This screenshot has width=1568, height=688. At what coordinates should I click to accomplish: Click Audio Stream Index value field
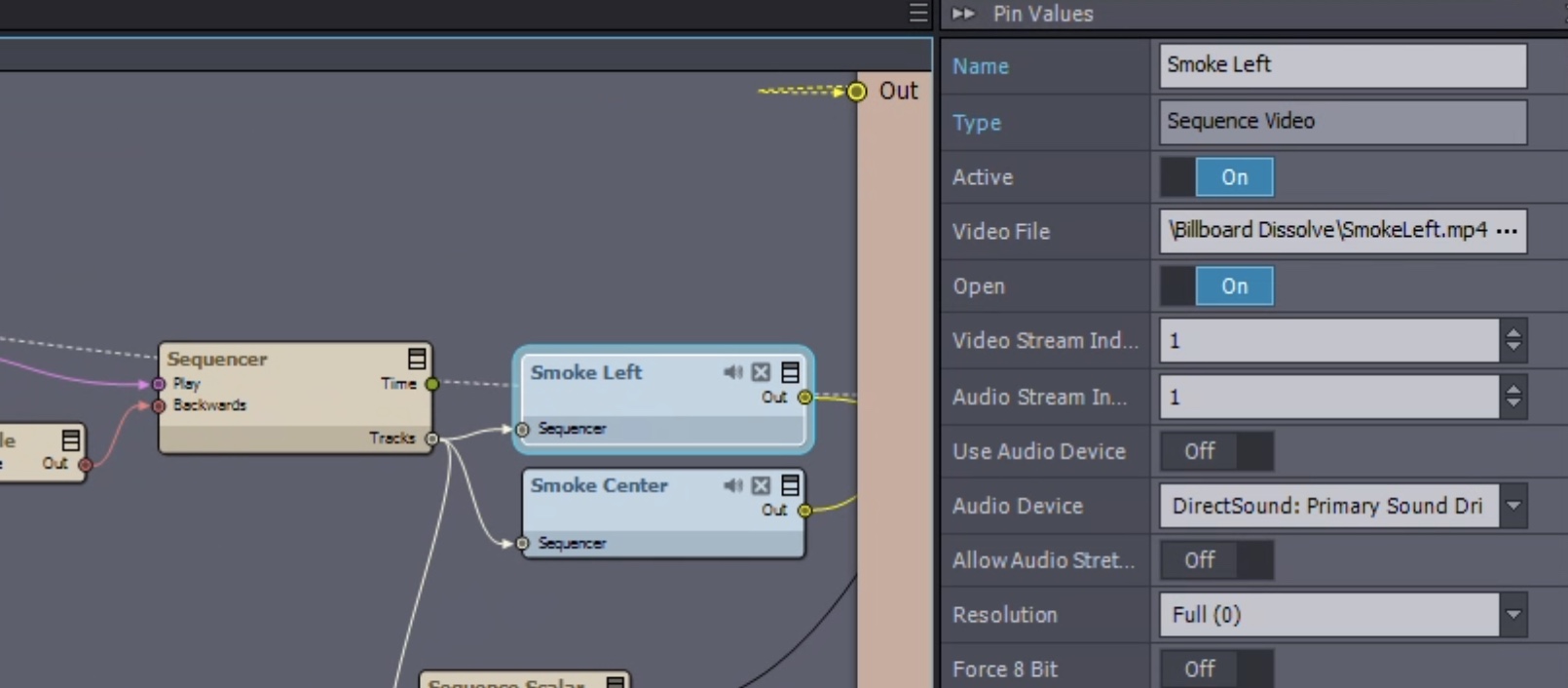tap(1329, 398)
